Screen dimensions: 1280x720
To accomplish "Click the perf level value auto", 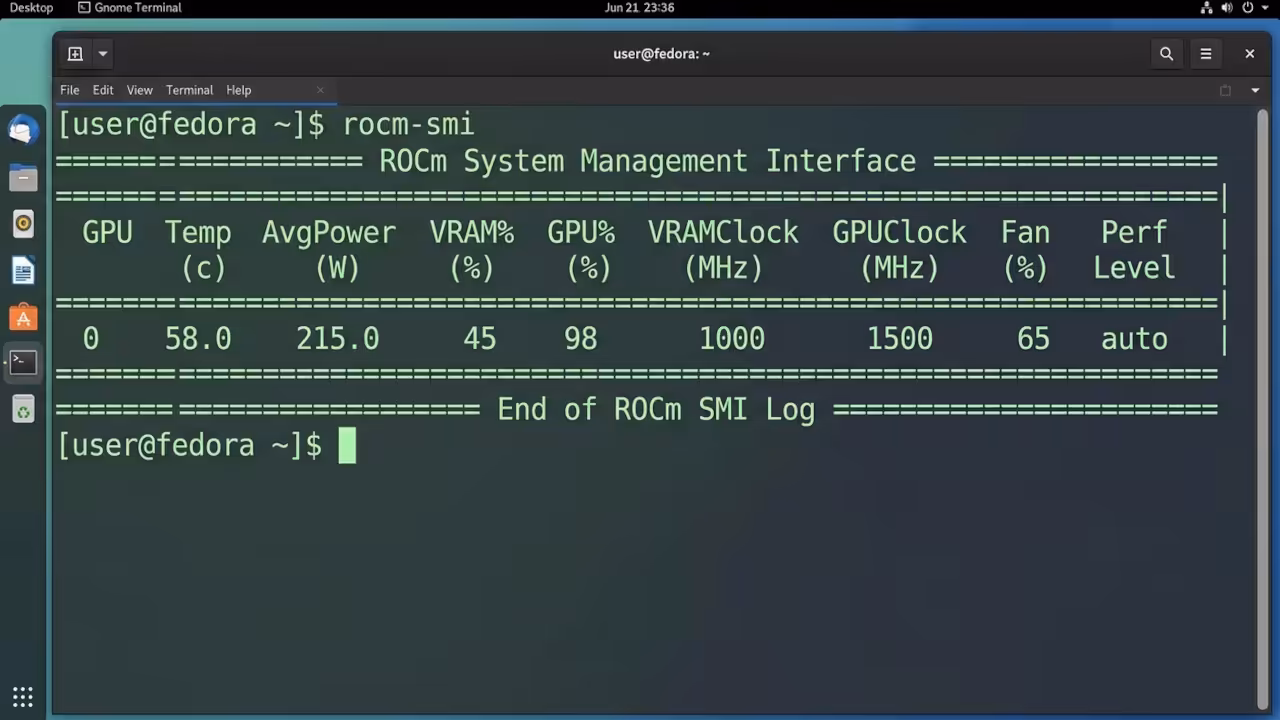I will point(1134,339).
